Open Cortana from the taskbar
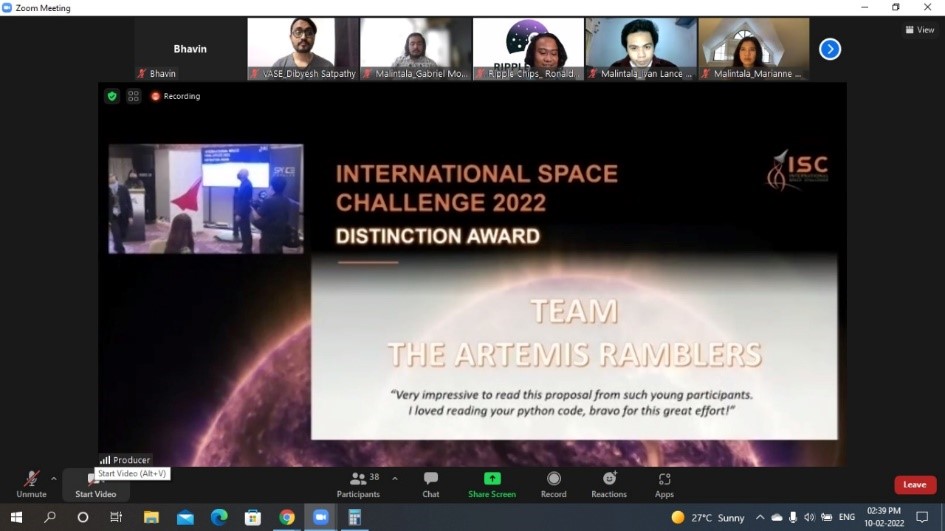 coord(83,517)
